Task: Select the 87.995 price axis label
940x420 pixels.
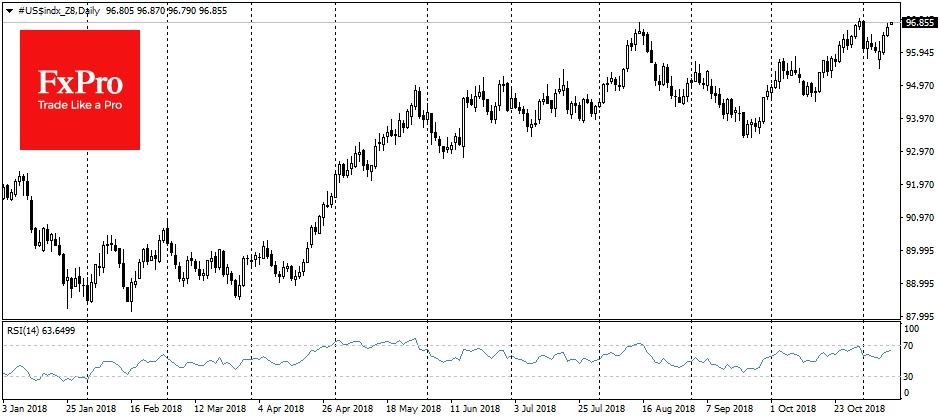Action: (920, 316)
